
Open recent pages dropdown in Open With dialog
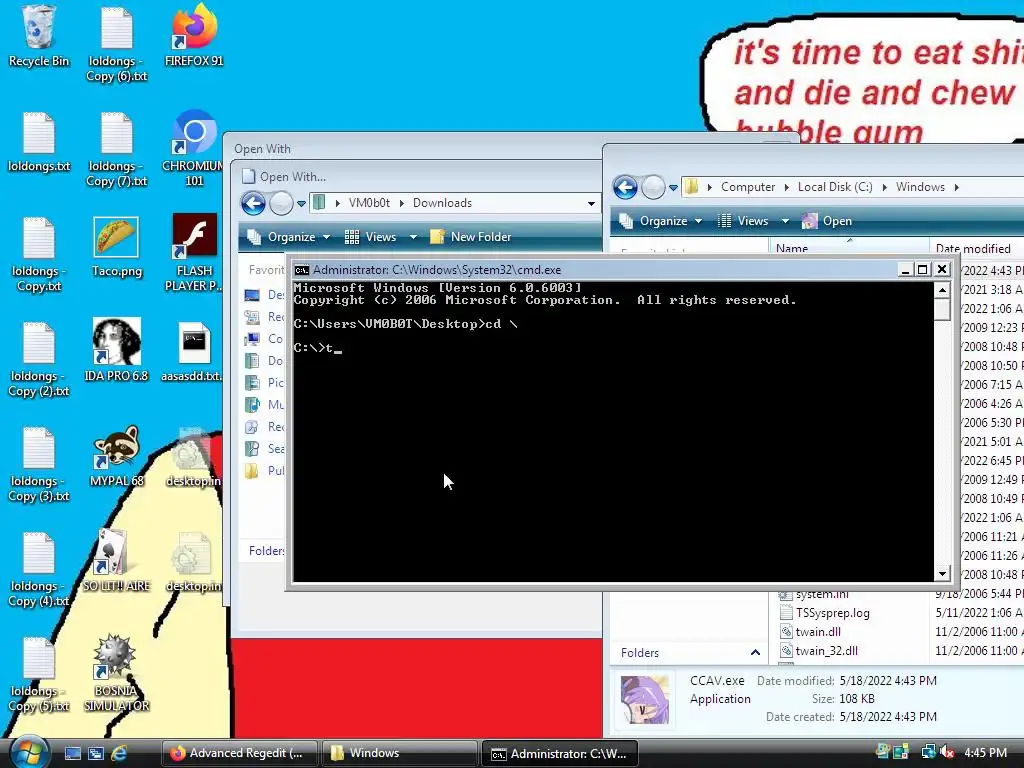pos(301,204)
